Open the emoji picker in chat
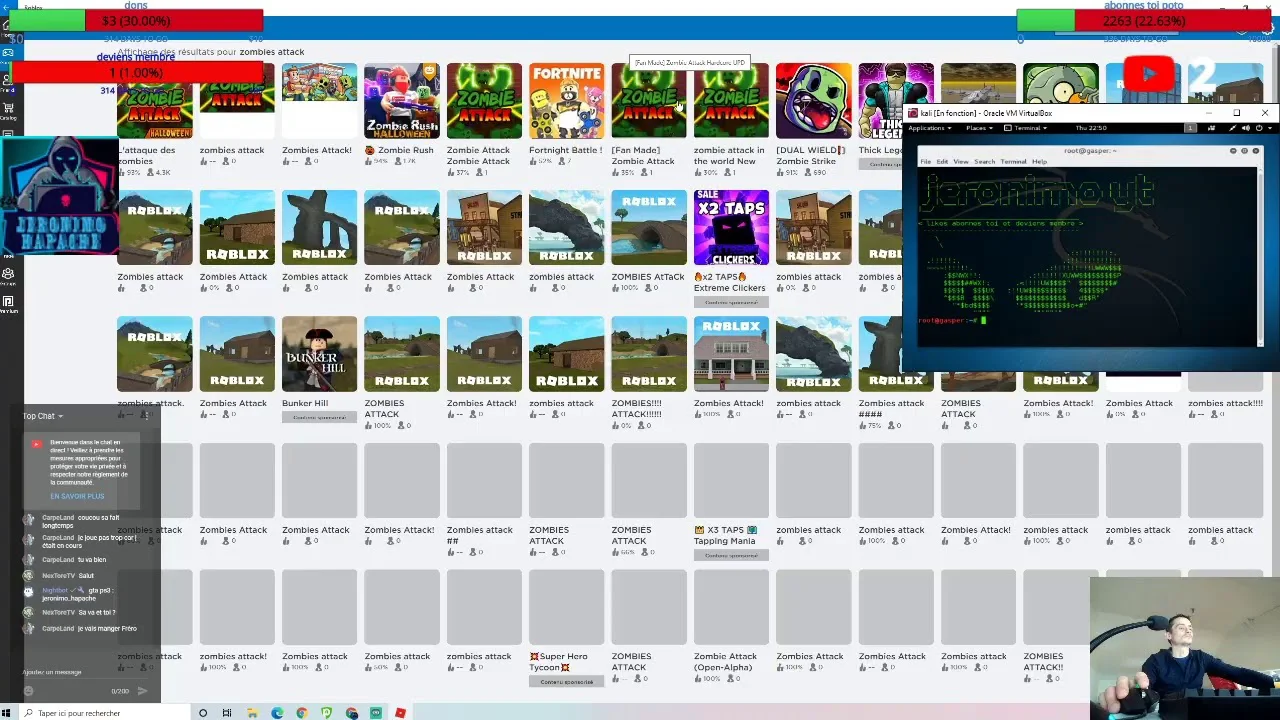 (x=28, y=691)
